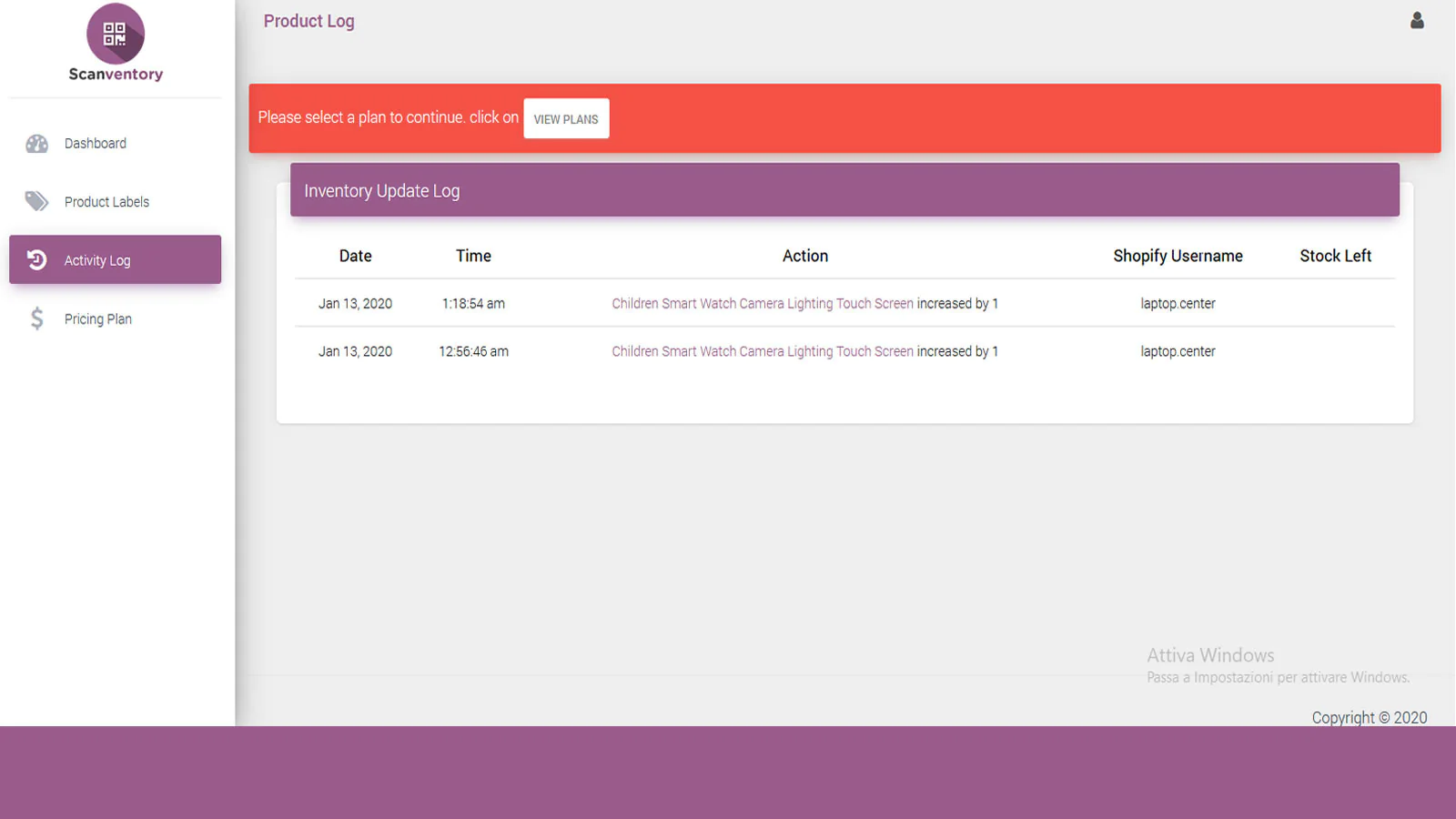Screen dimensions: 1456x819
Task: Click the Inventory Update Log header bar
Action: [x=844, y=190]
